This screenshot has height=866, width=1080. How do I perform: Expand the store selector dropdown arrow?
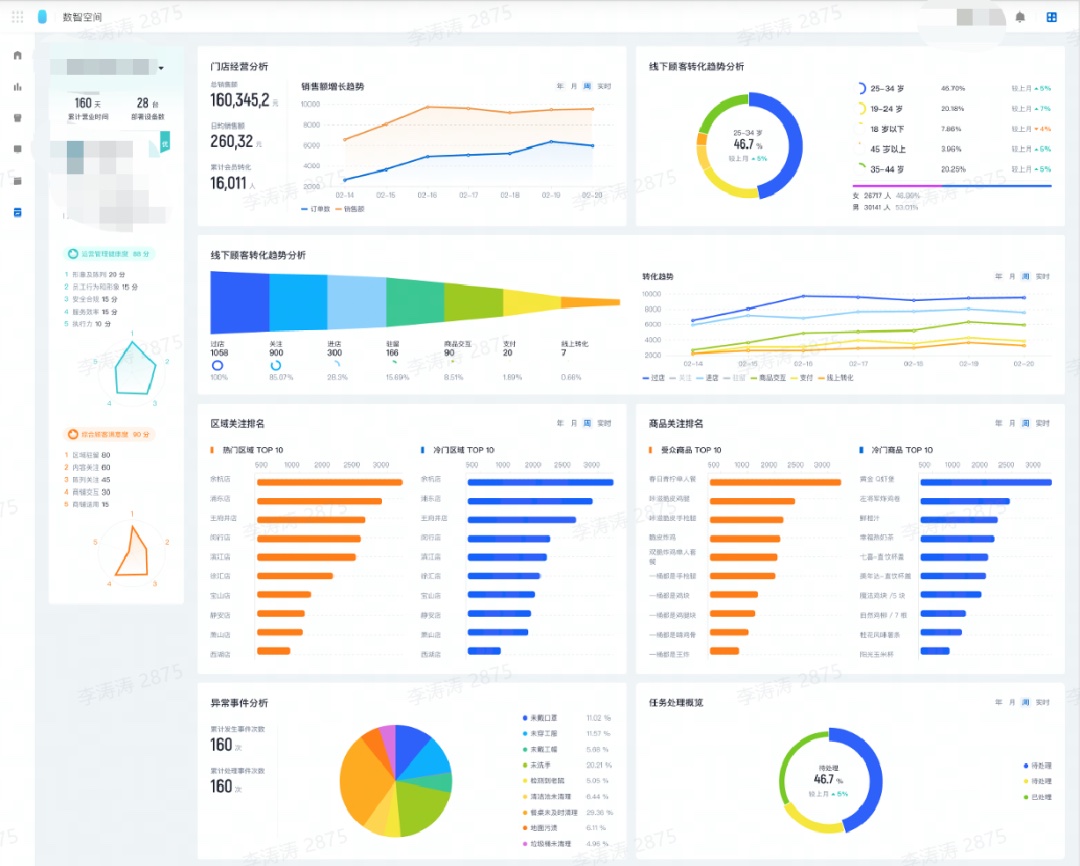(161, 68)
